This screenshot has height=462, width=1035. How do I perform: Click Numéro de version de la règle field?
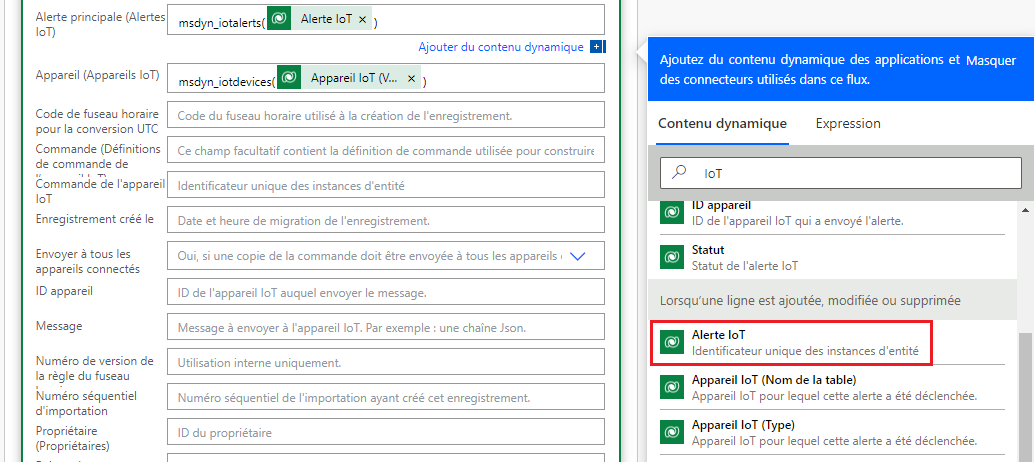(x=386, y=362)
